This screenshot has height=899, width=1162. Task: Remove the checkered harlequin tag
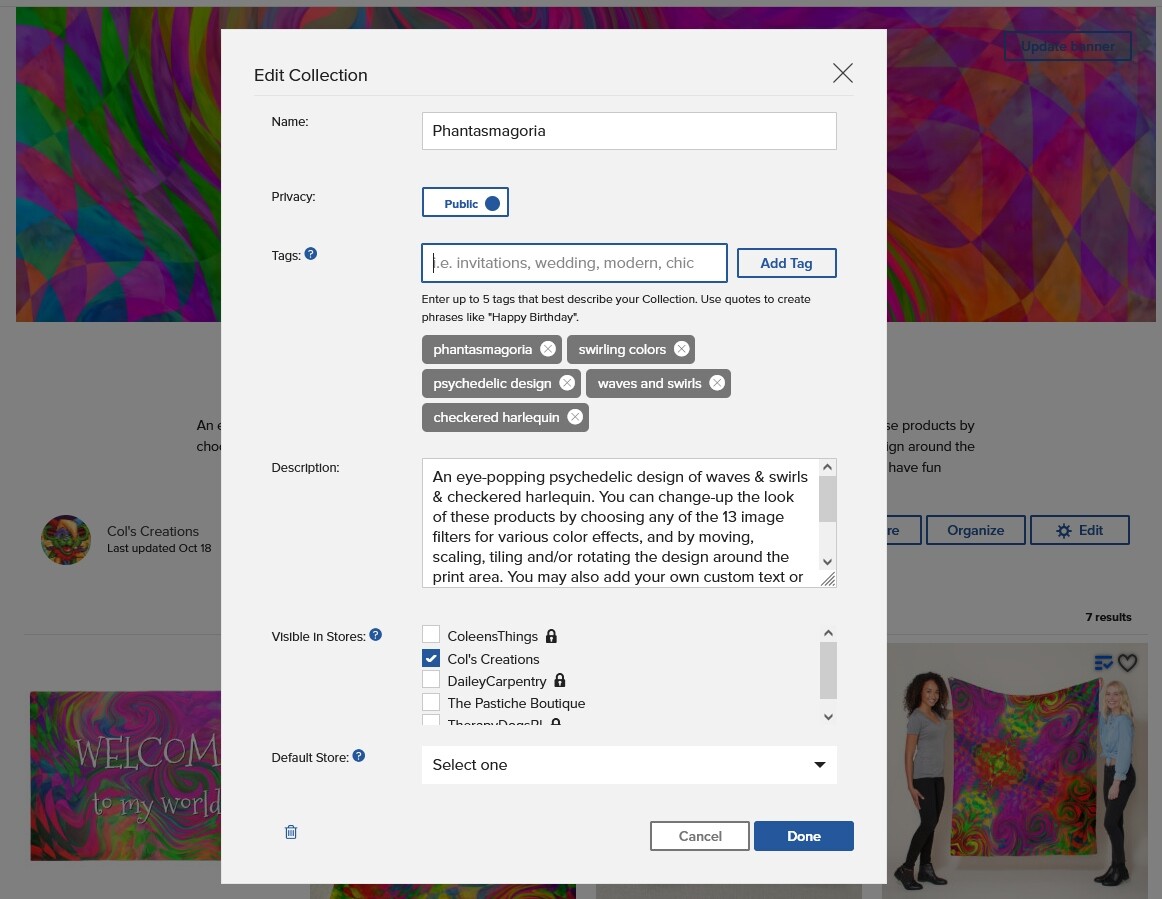click(575, 417)
